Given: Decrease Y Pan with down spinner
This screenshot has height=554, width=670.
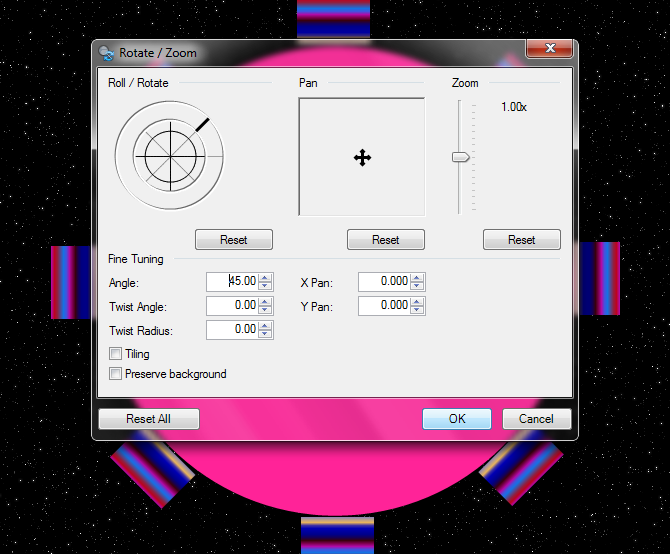Looking at the screenshot, I should click(x=417, y=310).
